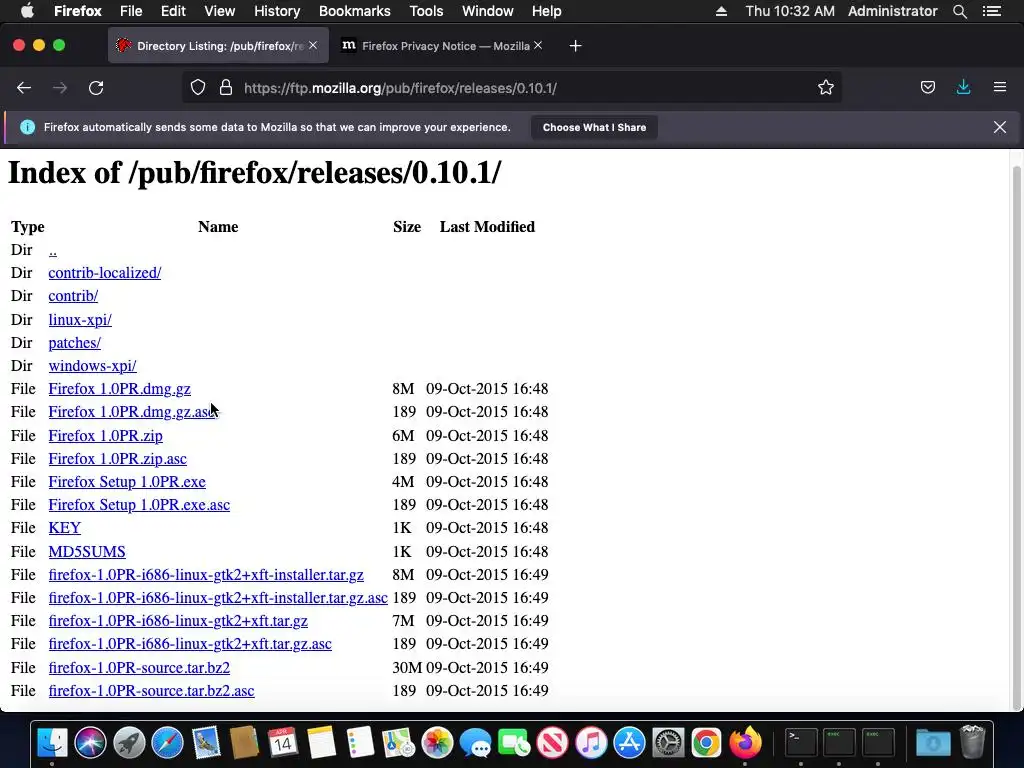This screenshot has height=768, width=1024.
Task: Open the Firefox downloads panel
Action: pos(963,88)
